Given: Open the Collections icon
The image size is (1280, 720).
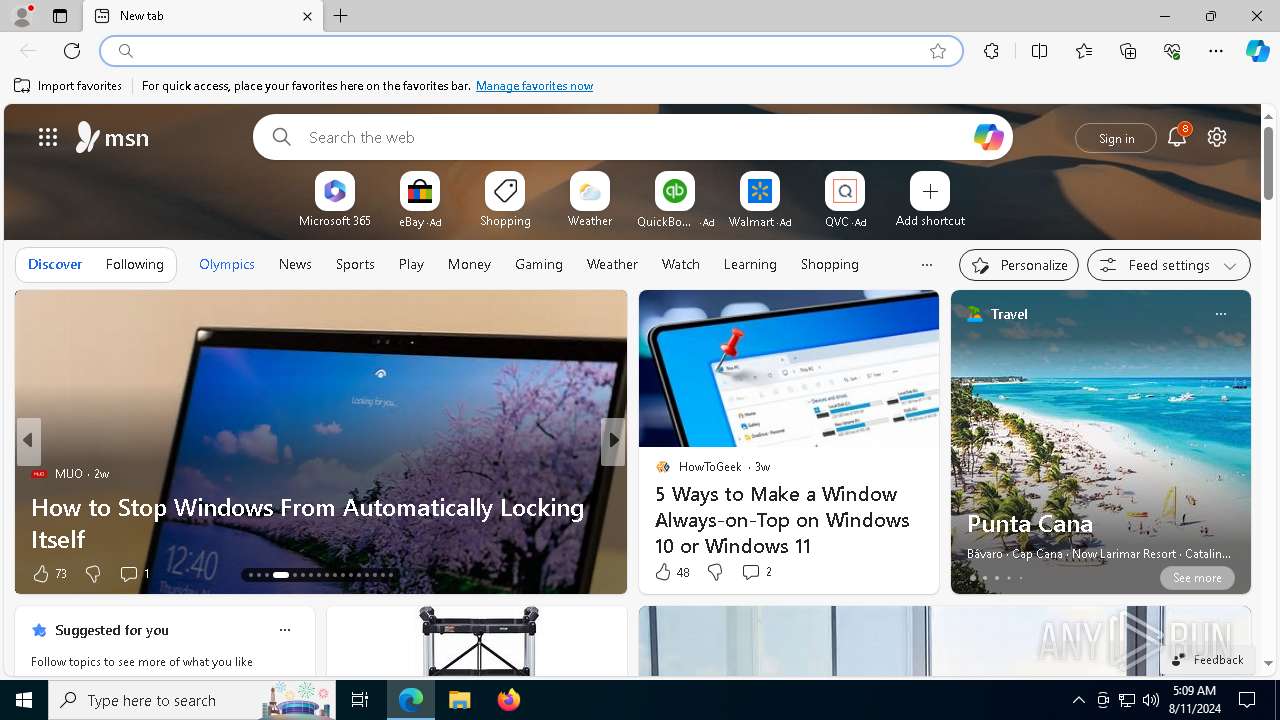Looking at the screenshot, I should [x=1128, y=51].
